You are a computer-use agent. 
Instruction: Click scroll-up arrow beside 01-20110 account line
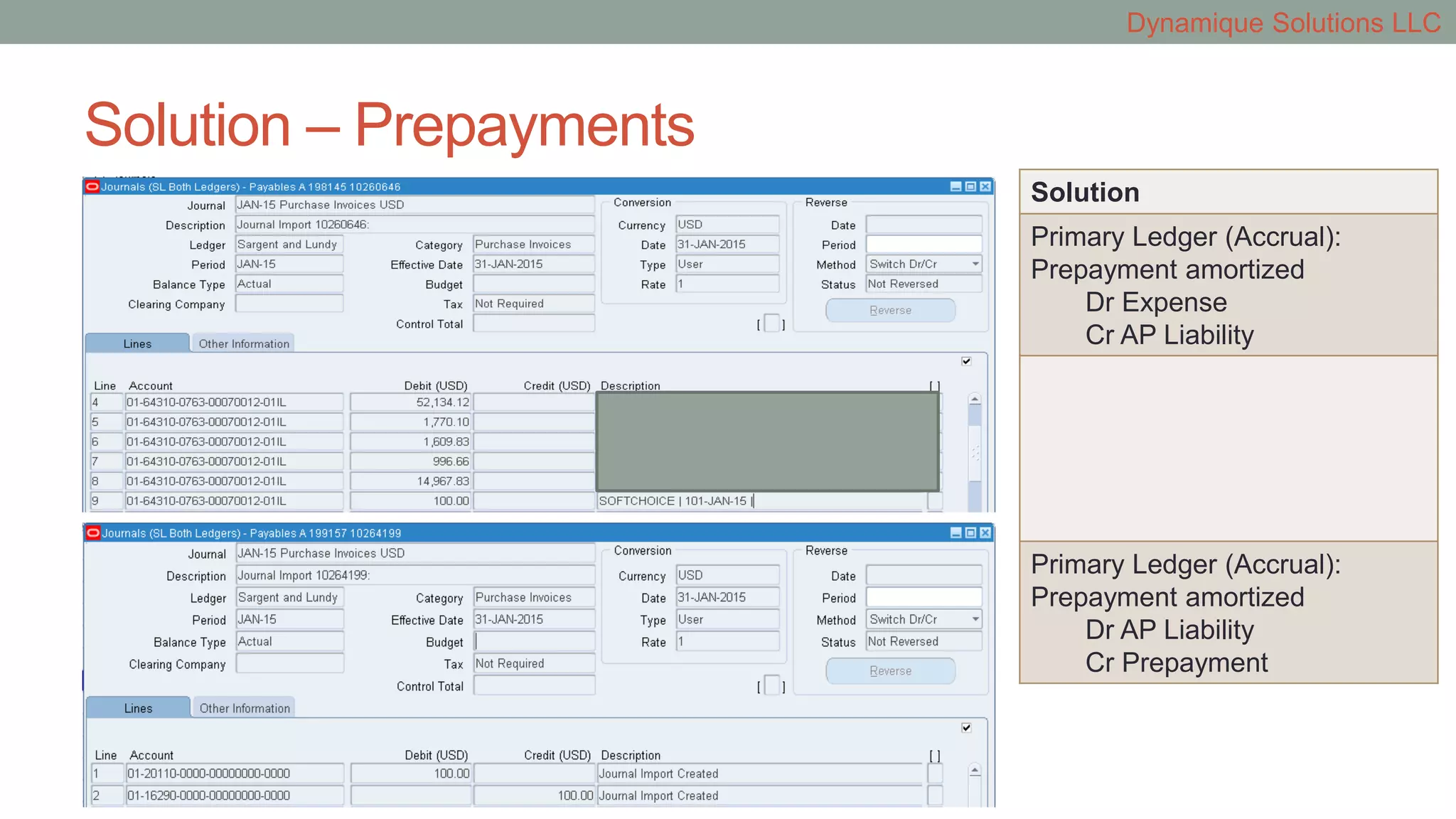975,771
